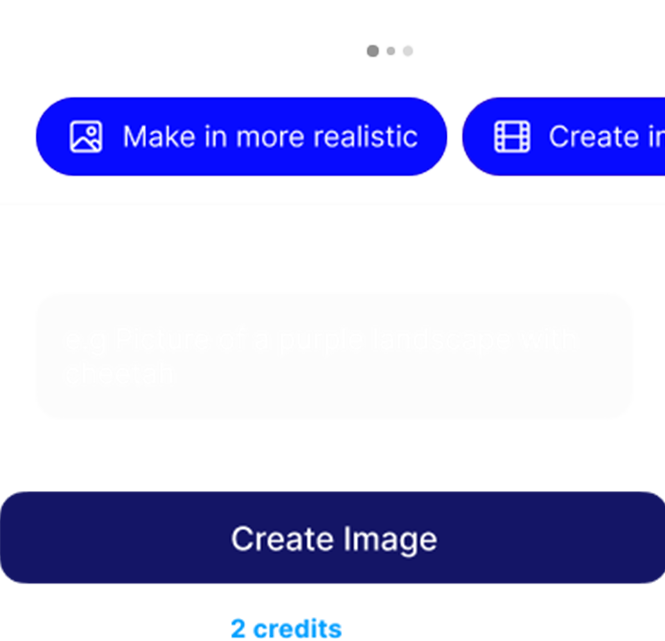Image resolution: width=665 pixels, height=641 pixels.
Task: Go to the second pagination dot
Action: [x=391, y=51]
